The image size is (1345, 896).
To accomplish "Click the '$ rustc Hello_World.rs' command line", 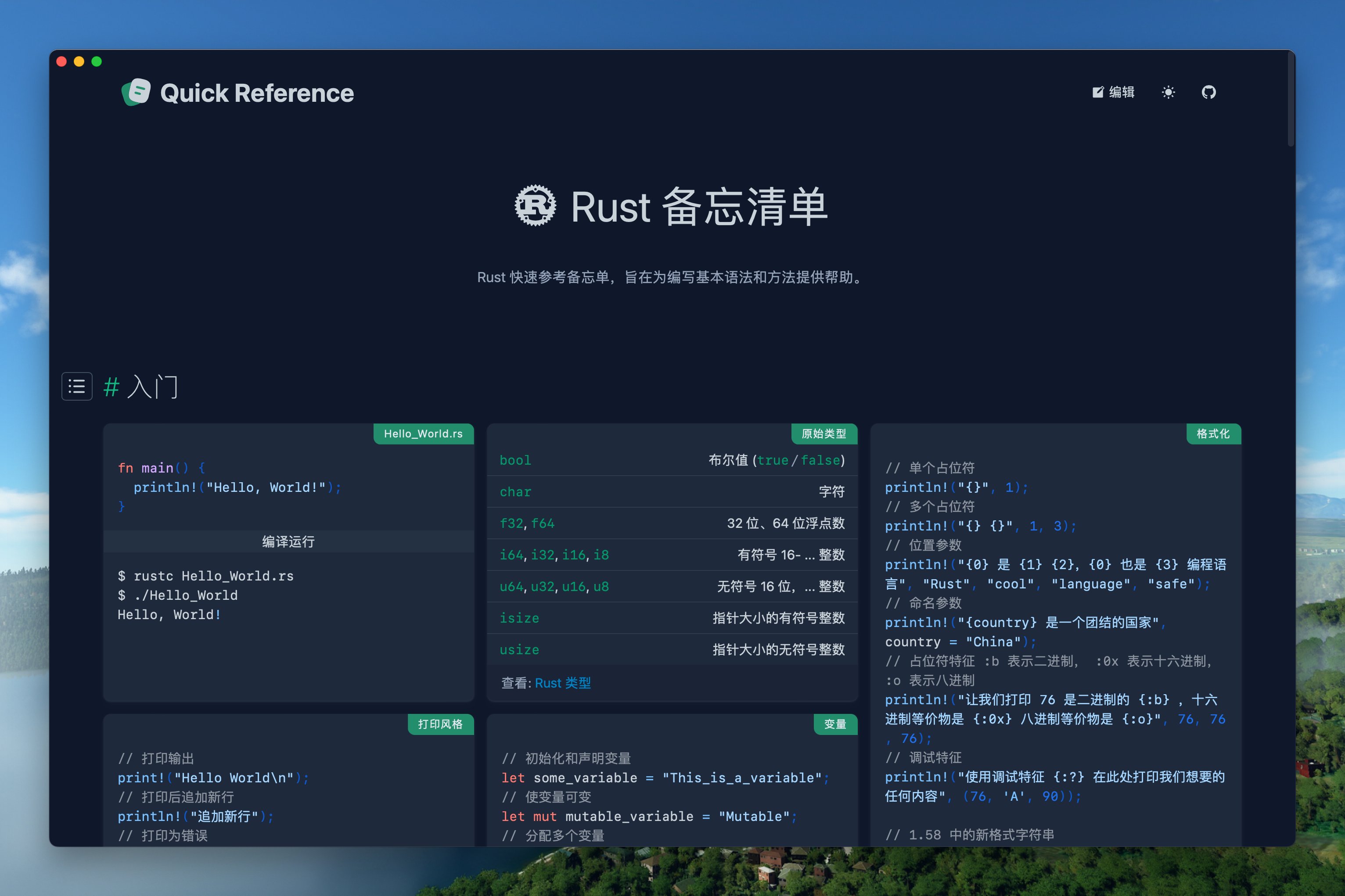I will [x=206, y=576].
